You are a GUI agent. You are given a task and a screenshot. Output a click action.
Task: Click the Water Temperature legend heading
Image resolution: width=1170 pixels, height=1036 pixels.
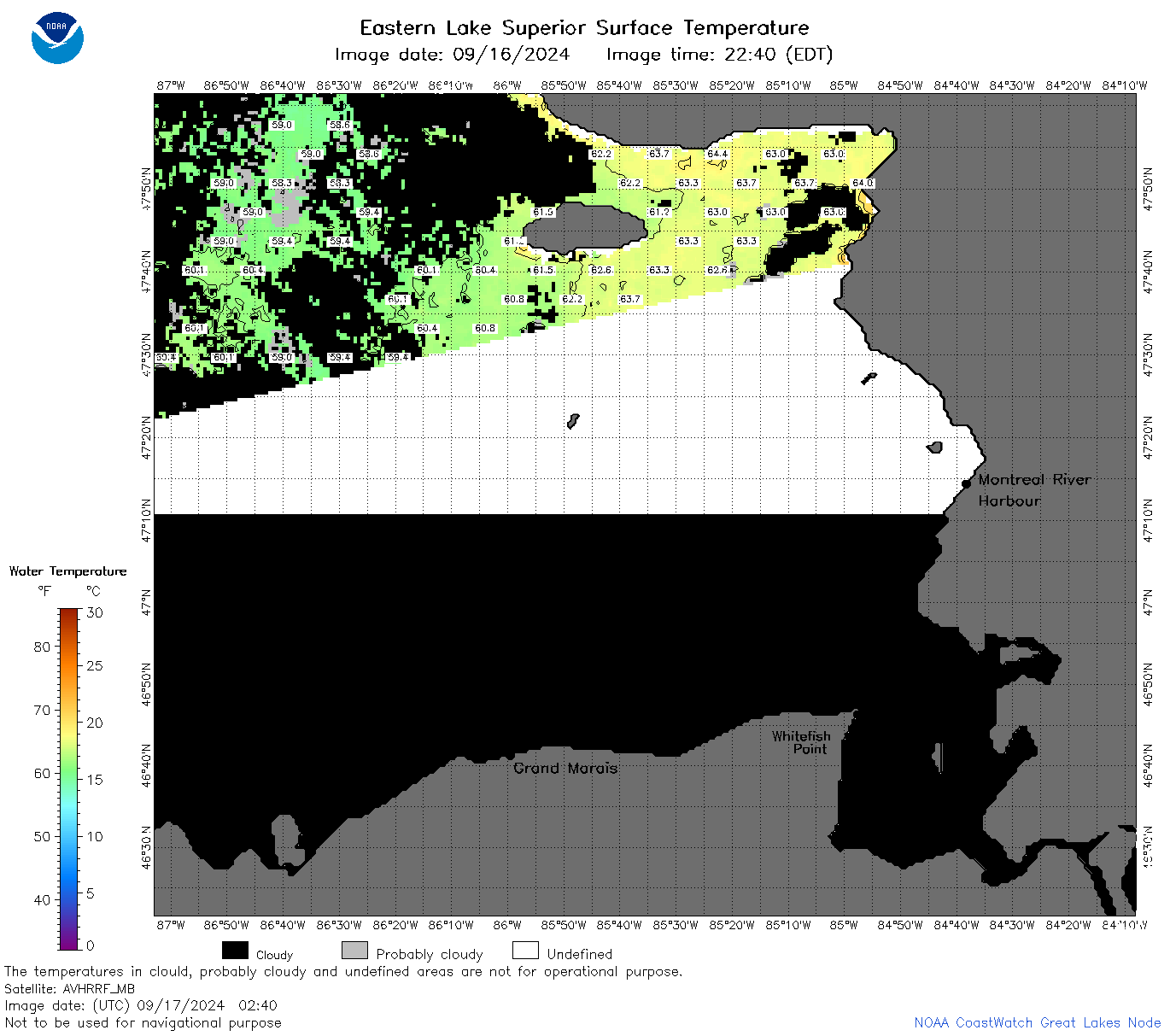click(x=67, y=571)
